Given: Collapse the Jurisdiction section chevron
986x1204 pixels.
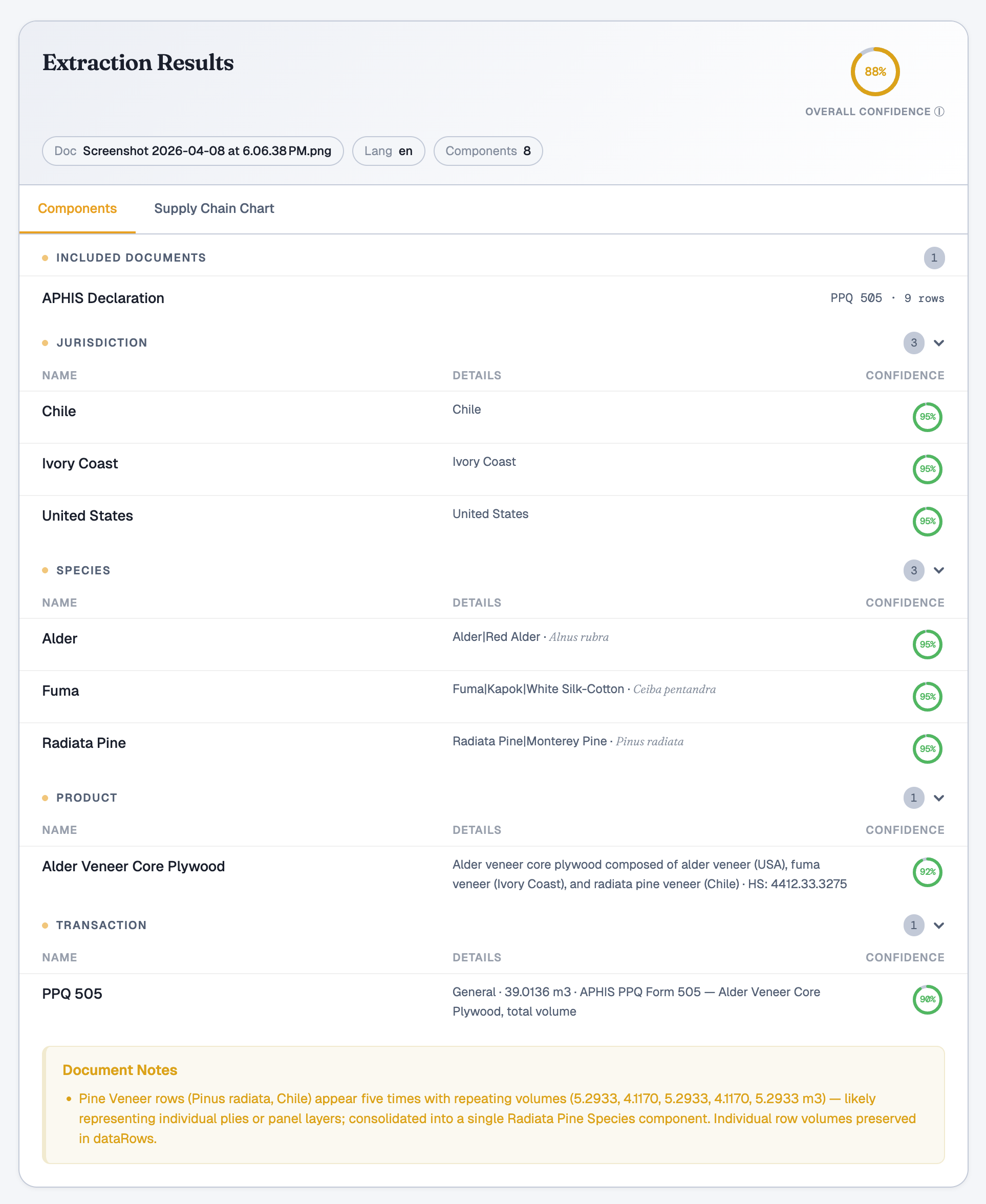Looking at the screenshot, I should pyautogui.click(x=939, y=343).
